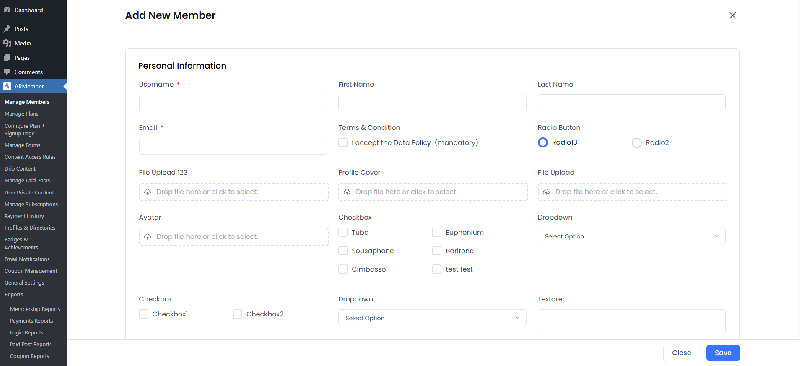
Task: Open Payments Reports
Action: (x=31, y=322)
